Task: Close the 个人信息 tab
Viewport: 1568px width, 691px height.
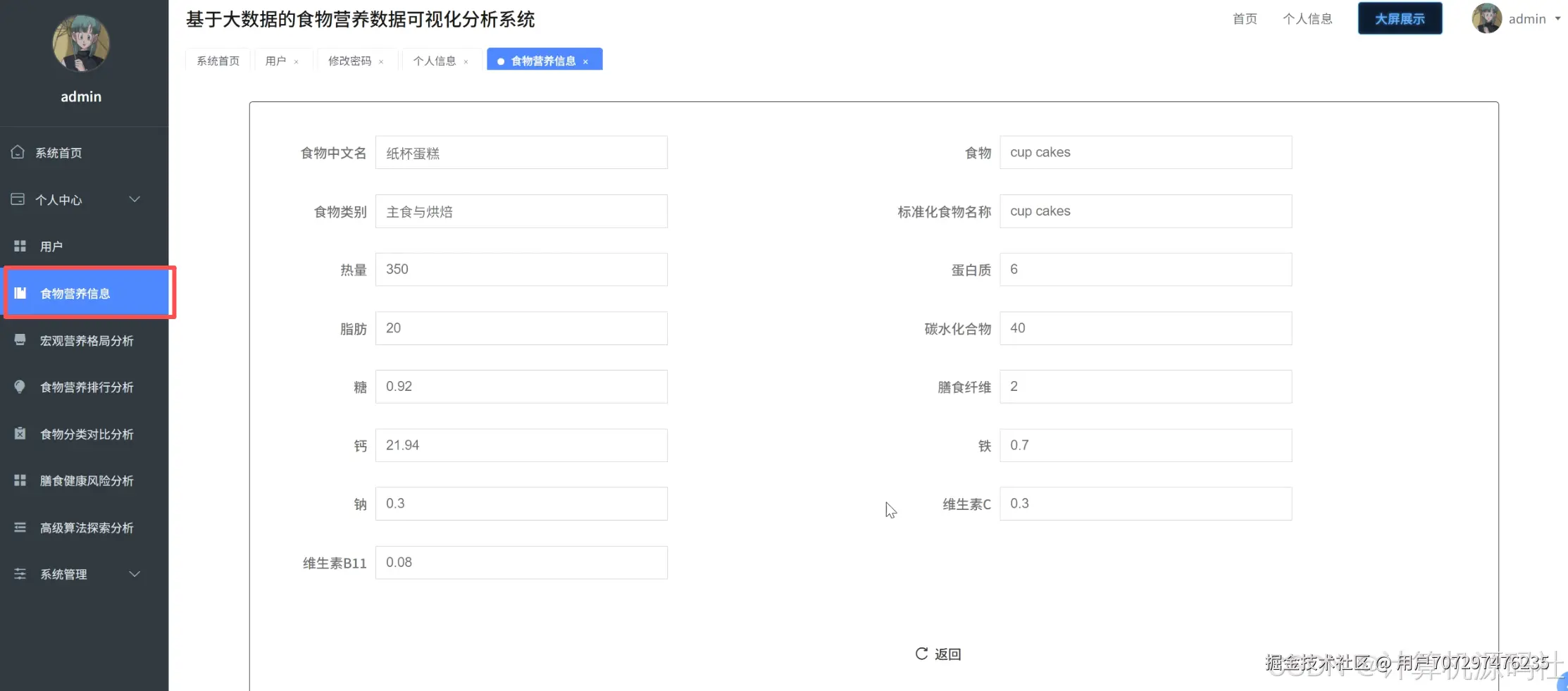Action: coord(466,61)
